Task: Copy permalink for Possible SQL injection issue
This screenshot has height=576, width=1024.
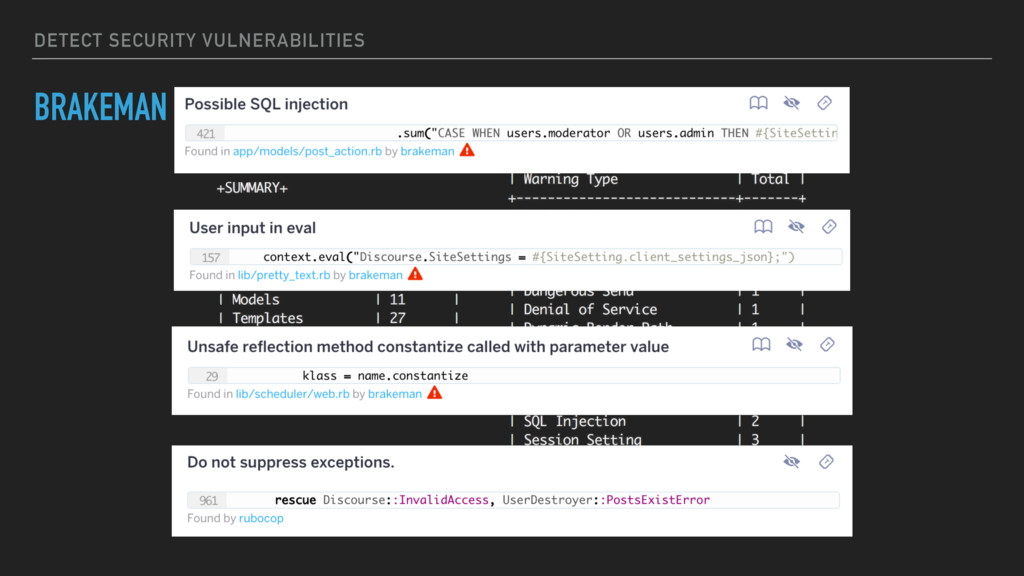Action: tap(825, 103)
